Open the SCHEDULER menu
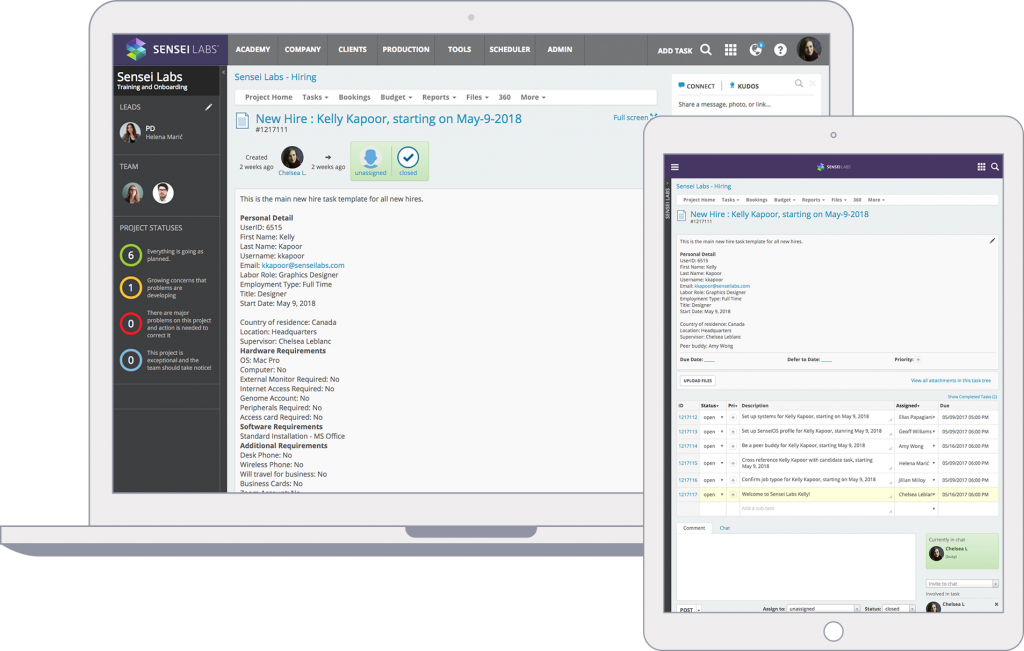 click(x=509, y=50)
